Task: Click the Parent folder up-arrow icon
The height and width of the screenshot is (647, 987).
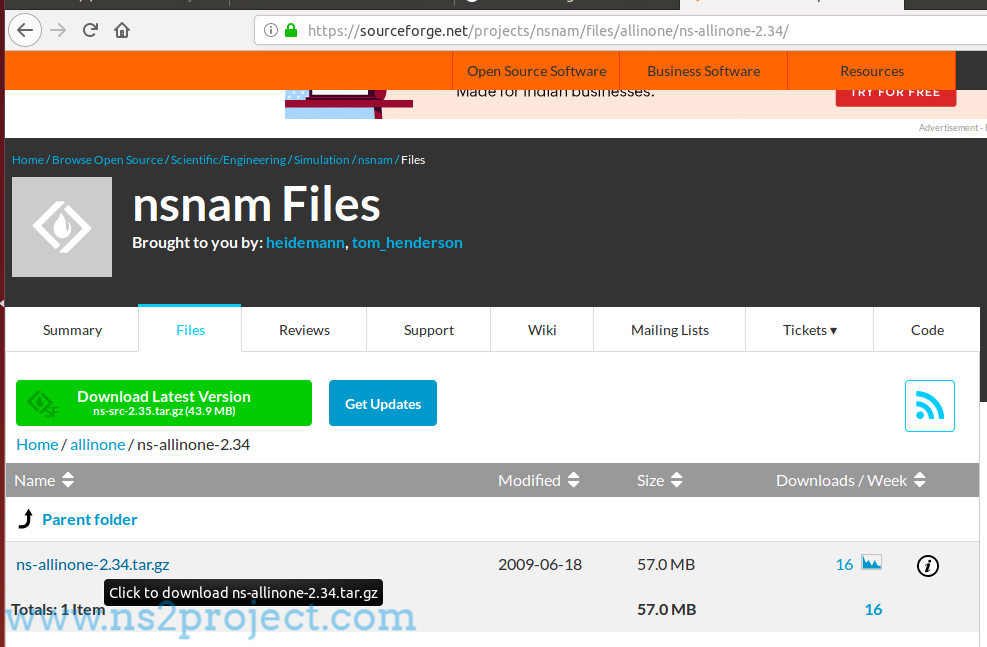Action: [26, 519]
